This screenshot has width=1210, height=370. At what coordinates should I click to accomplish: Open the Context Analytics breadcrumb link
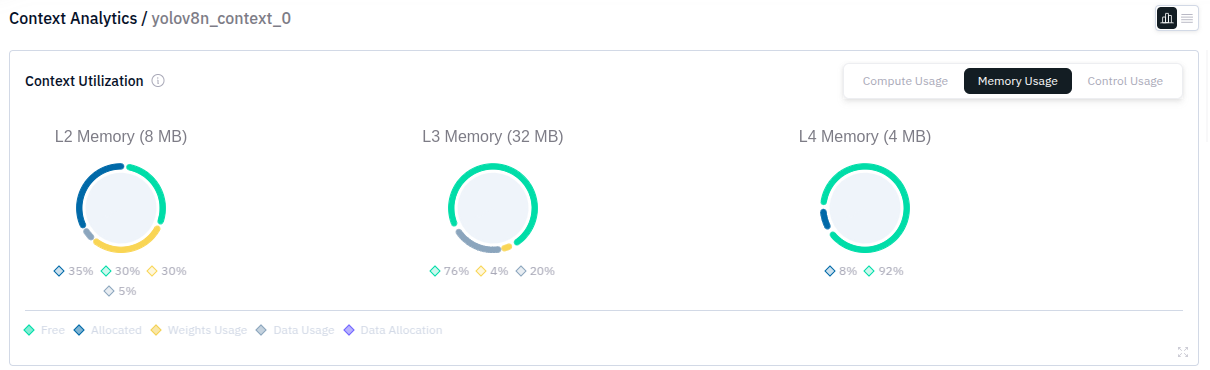73,18
